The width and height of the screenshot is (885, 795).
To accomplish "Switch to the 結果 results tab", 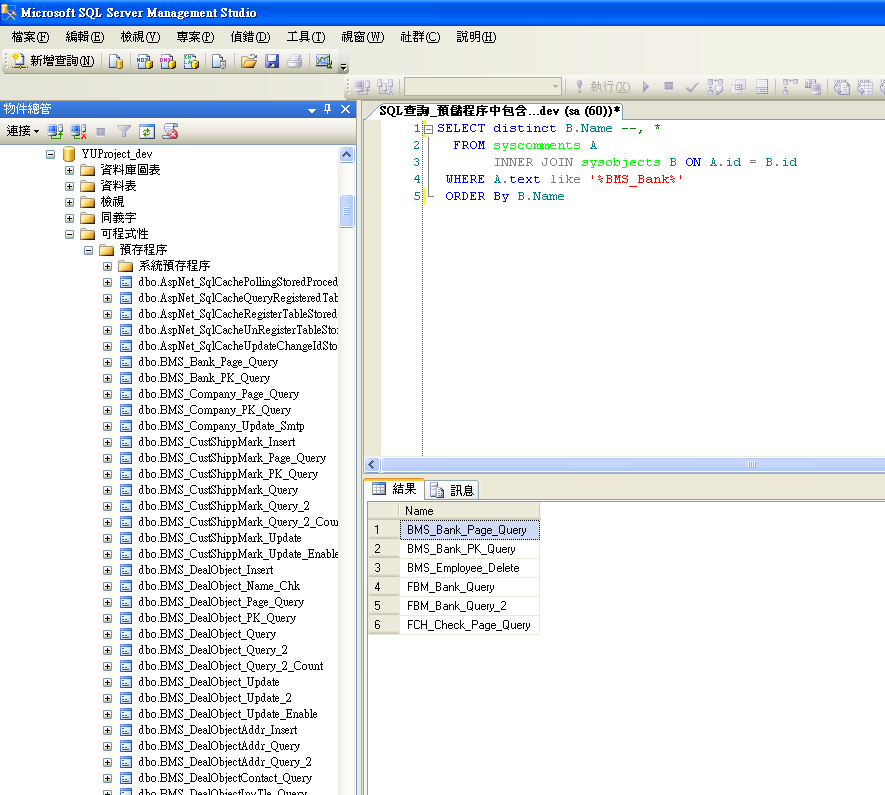I will click(x=395, y=489).
